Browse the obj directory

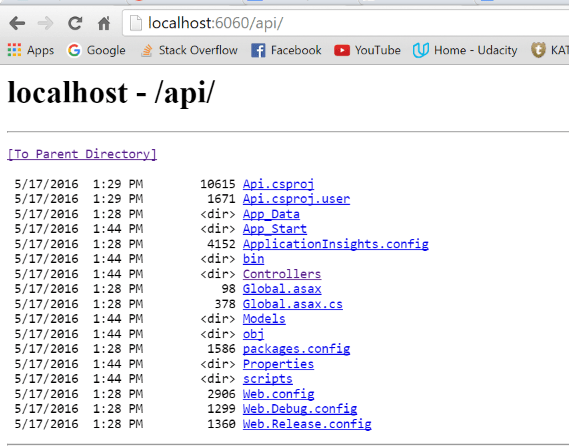(x=253, y=334)
